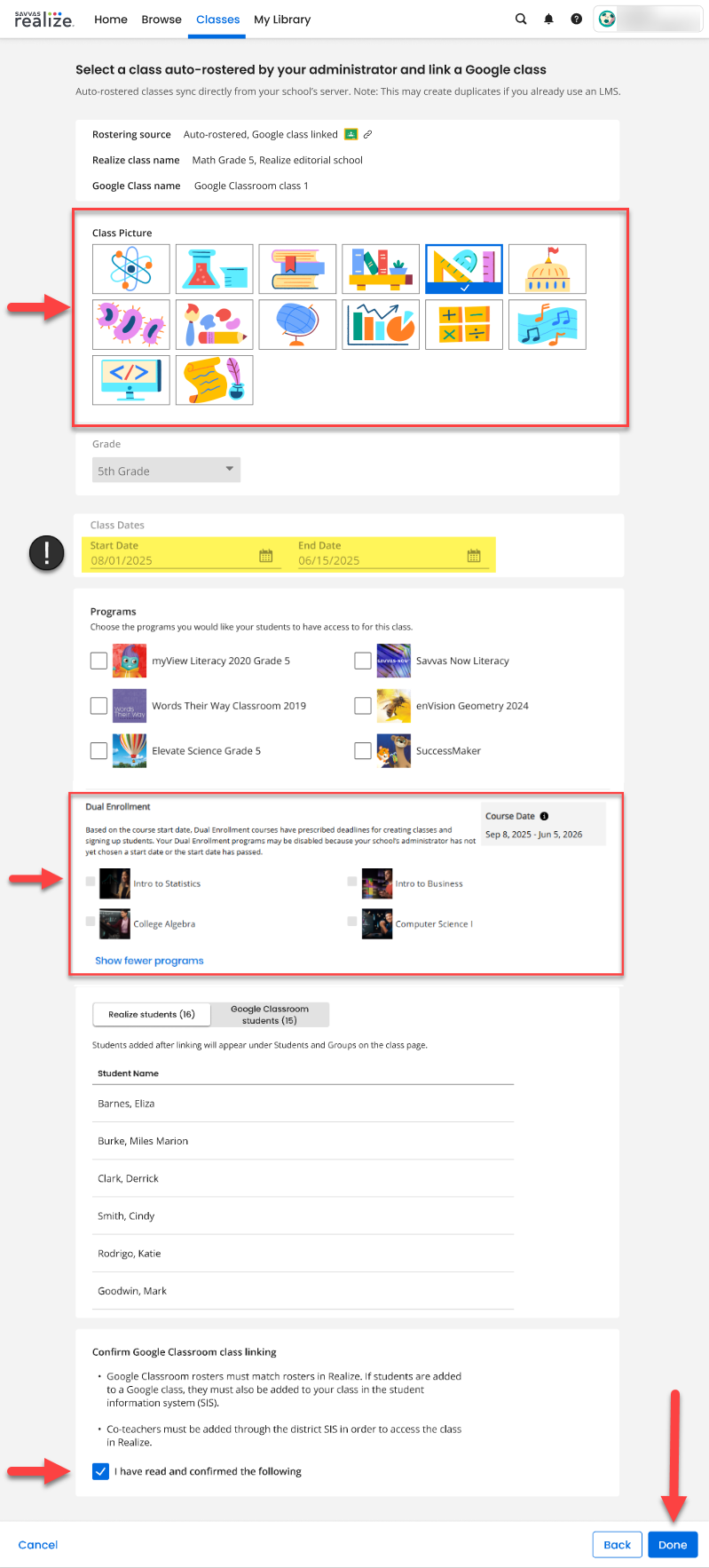Click student row Smith, Cindy
This screenshot has height=1568, width=709.
click(303, 1216)
